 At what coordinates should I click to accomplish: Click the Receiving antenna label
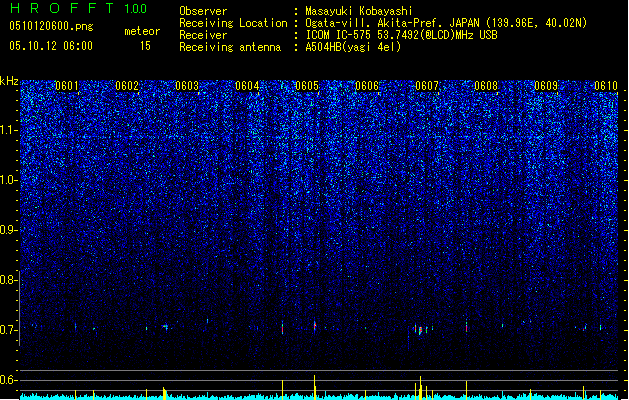point(230,47)
